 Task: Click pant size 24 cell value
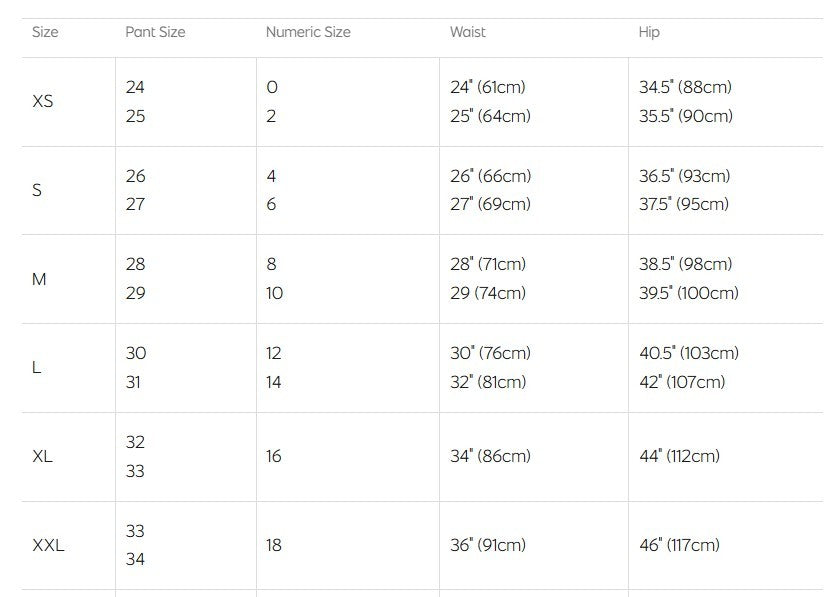coord(135,87)
